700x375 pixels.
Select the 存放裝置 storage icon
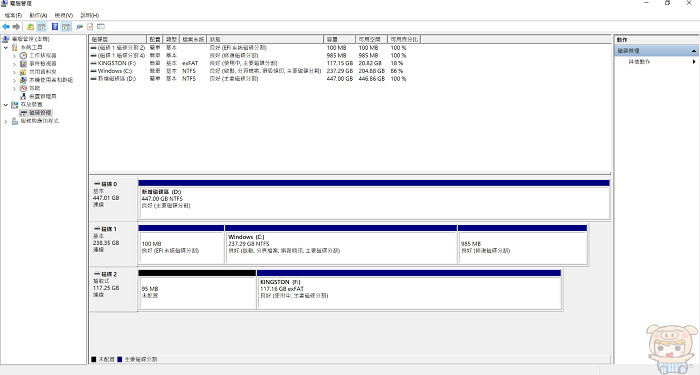[x=14, y=104]
